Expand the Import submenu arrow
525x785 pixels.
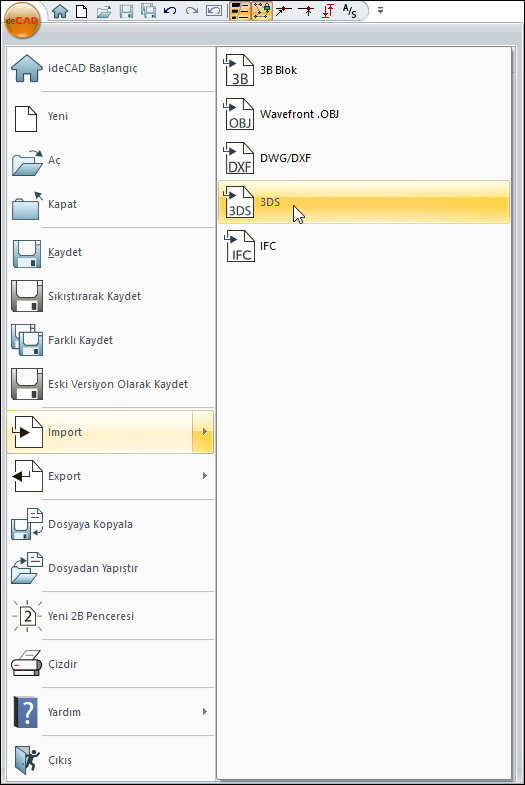pos(203,432)
